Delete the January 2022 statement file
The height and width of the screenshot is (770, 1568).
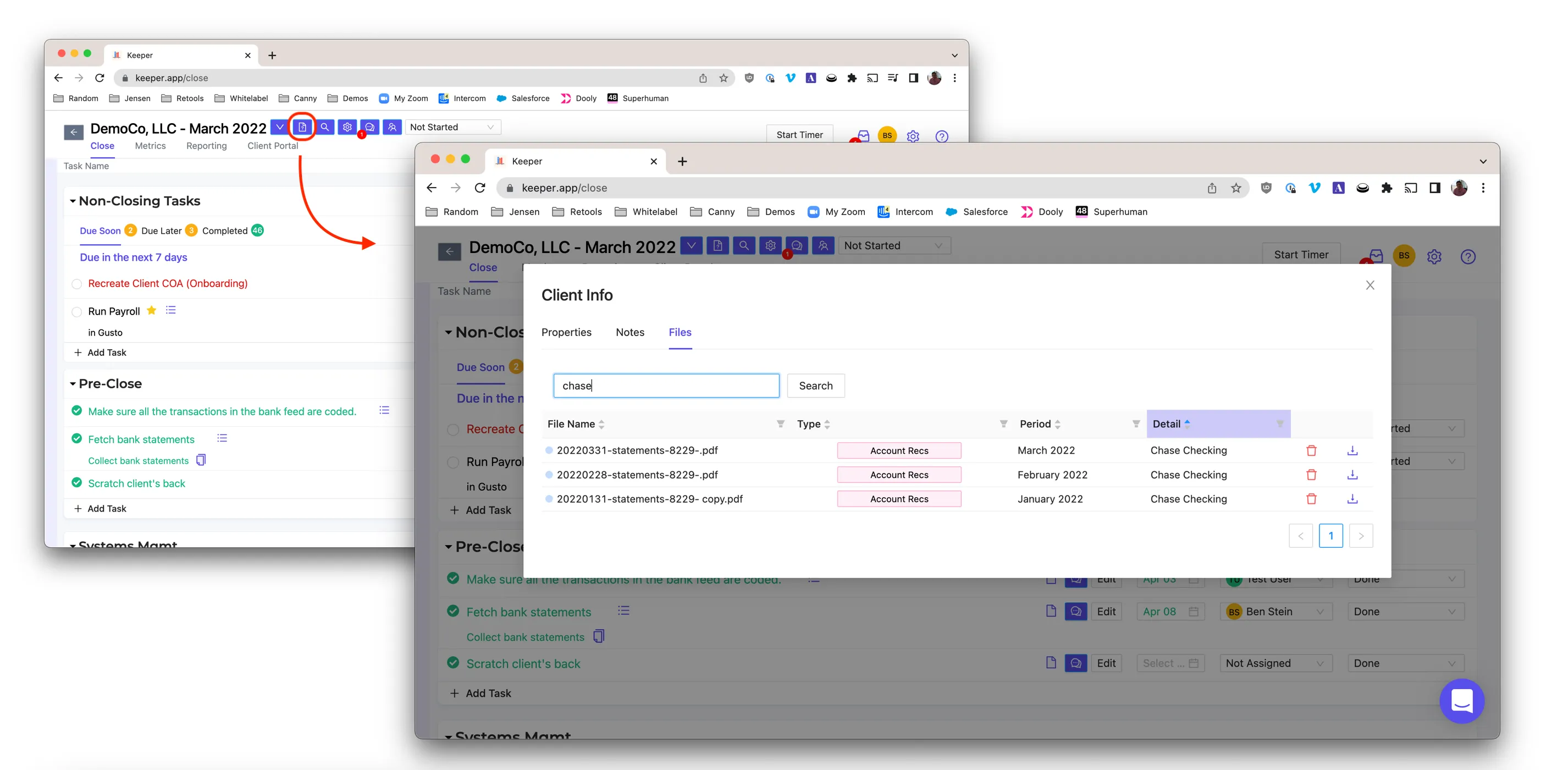(x=1311, y=498)
